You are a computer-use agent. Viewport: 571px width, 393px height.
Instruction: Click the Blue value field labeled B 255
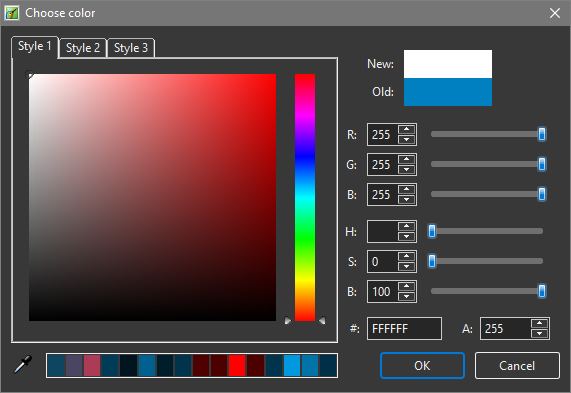382,194
